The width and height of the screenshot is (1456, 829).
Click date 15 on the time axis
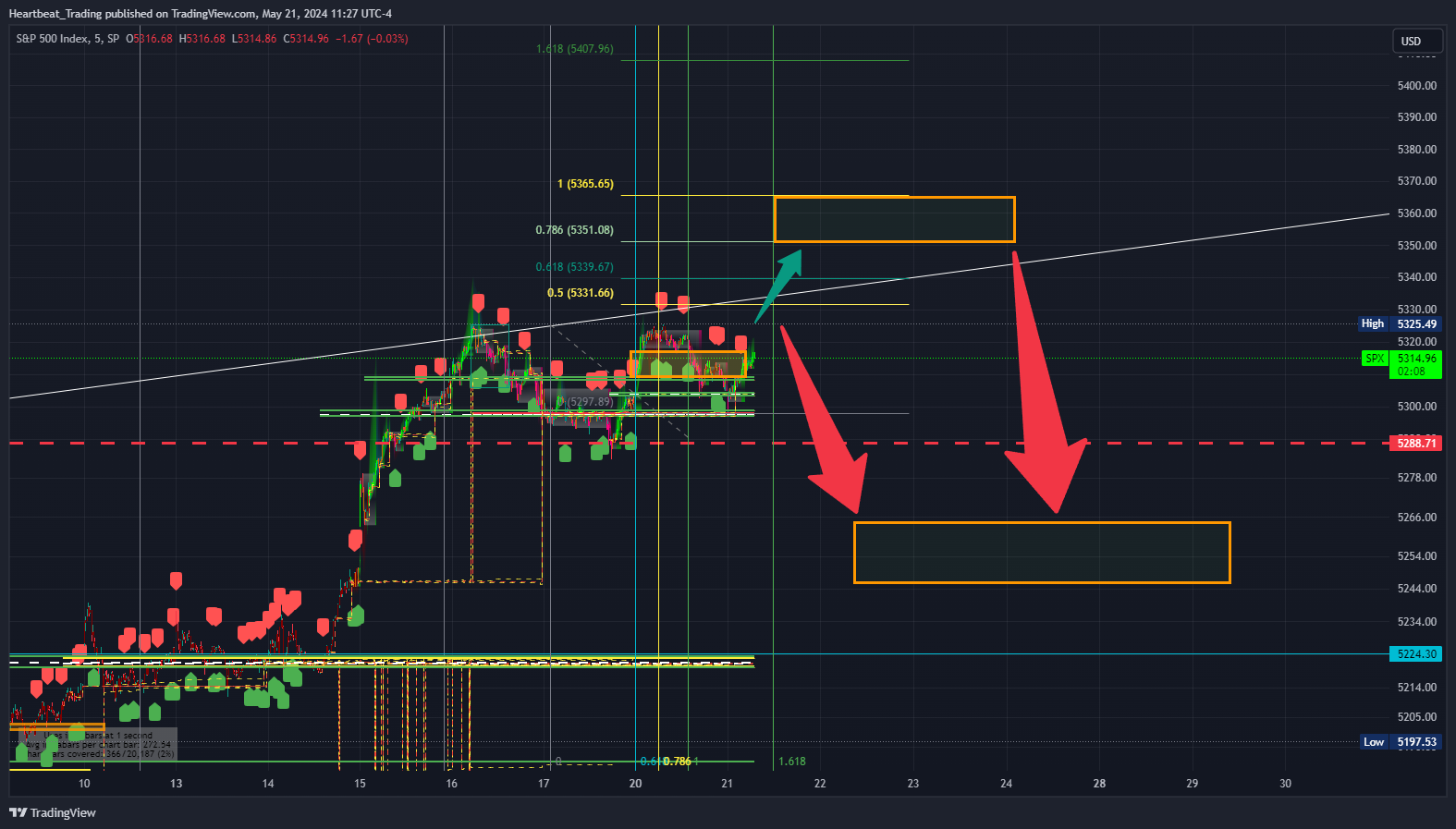[x=360, y=784]
